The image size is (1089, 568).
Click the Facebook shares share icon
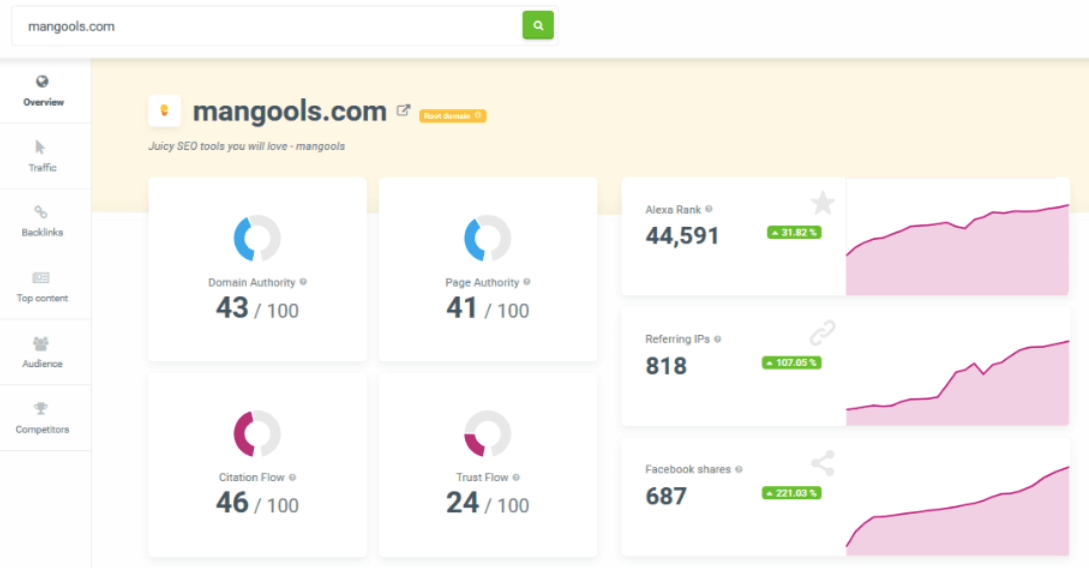[x=823, y=463]
